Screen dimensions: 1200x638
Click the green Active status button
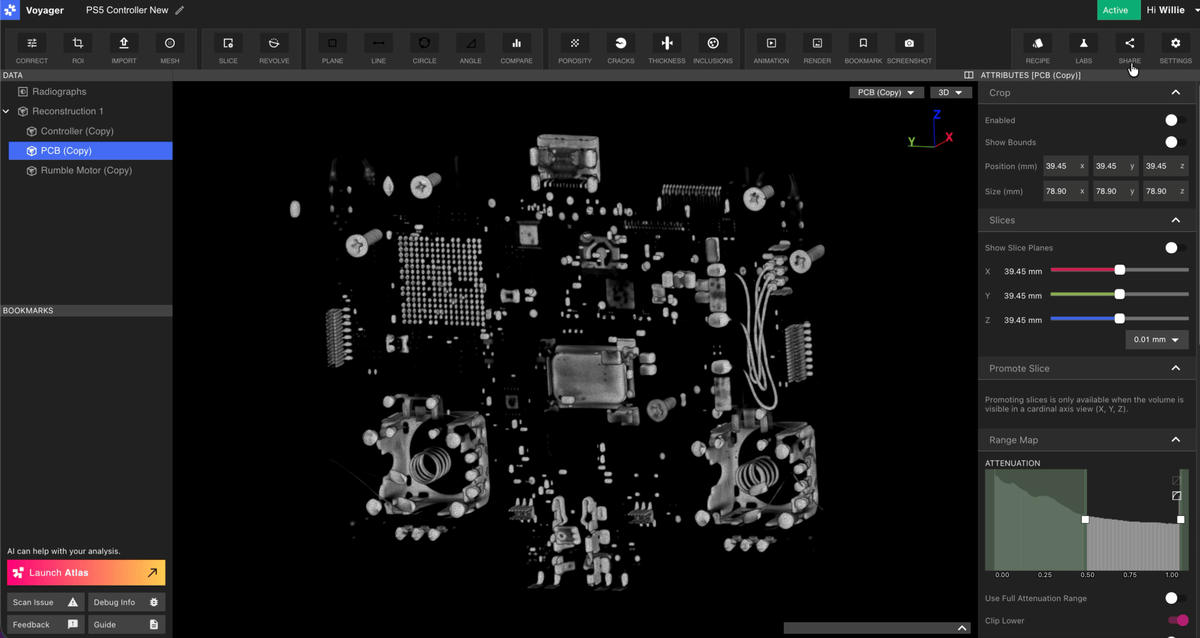click(x=1118, y=10)
